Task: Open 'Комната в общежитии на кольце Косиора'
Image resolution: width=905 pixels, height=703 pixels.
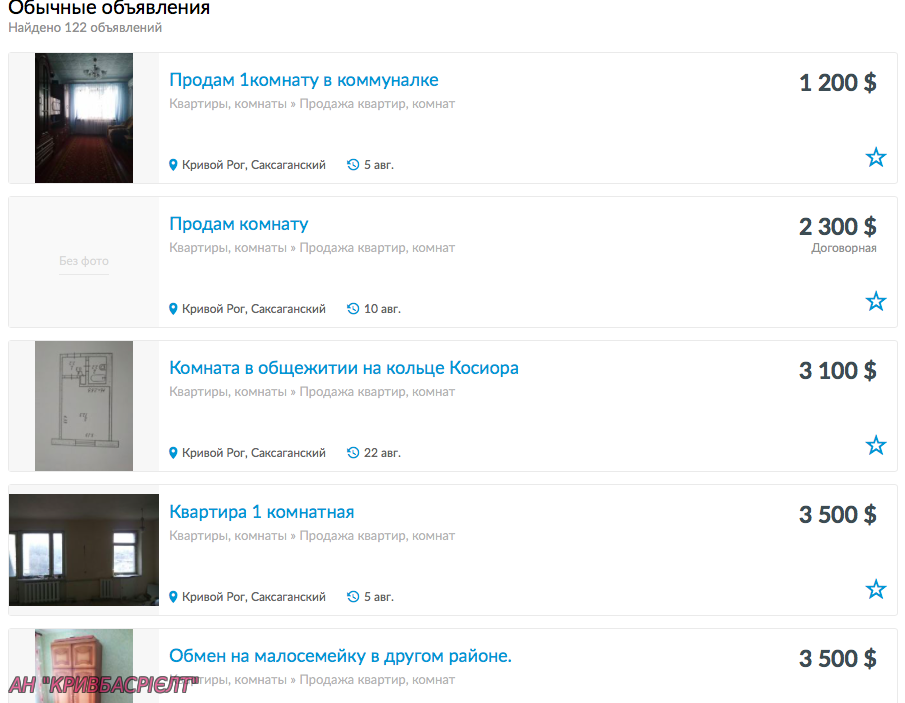Action: coord(344,368)
